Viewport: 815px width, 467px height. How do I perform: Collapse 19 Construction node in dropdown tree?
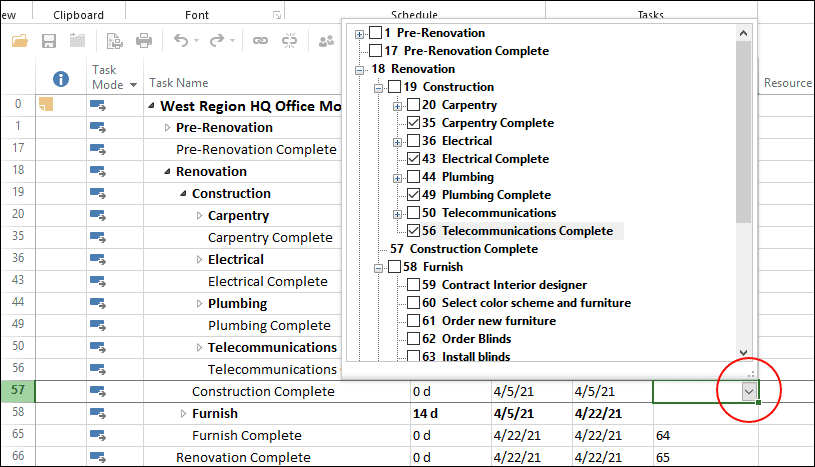(378, 88)
